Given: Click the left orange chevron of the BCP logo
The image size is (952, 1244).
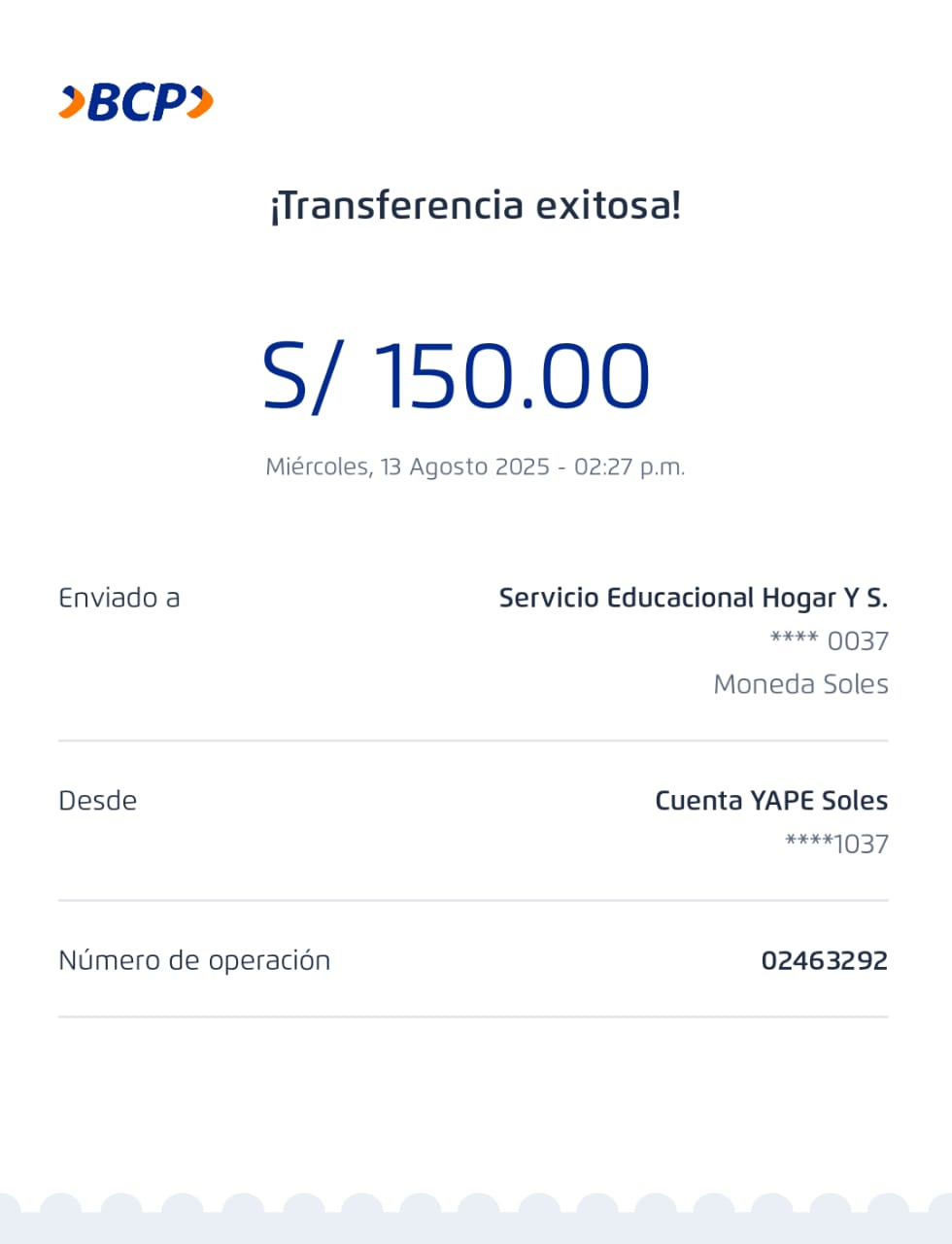Looking at the screenshot, I should pos(72,102).
